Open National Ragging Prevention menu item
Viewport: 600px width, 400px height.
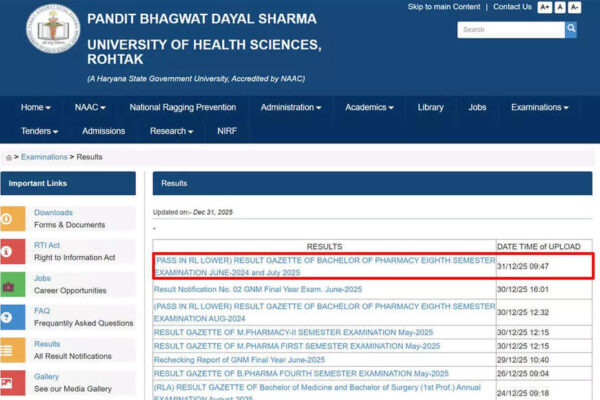[183, 108]
